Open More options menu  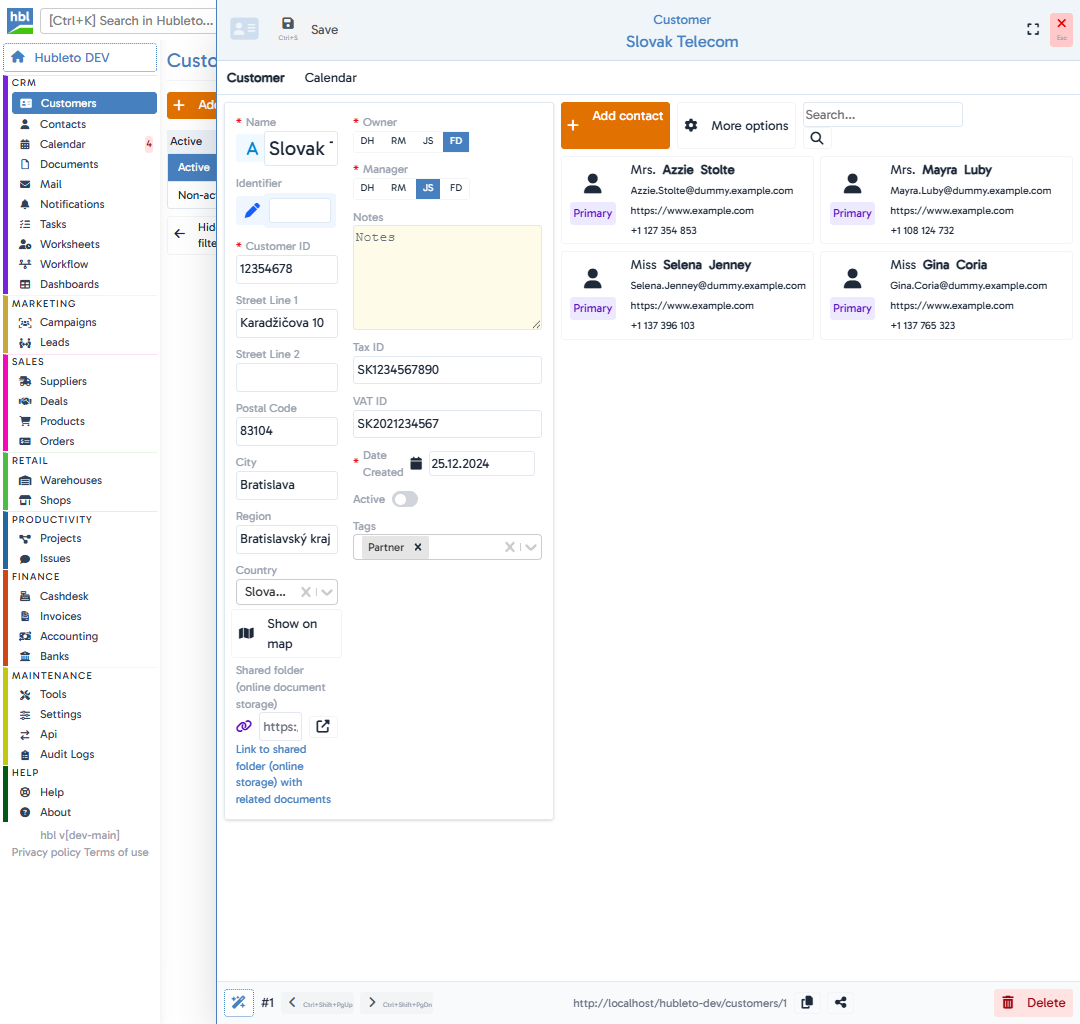point(736,126)
